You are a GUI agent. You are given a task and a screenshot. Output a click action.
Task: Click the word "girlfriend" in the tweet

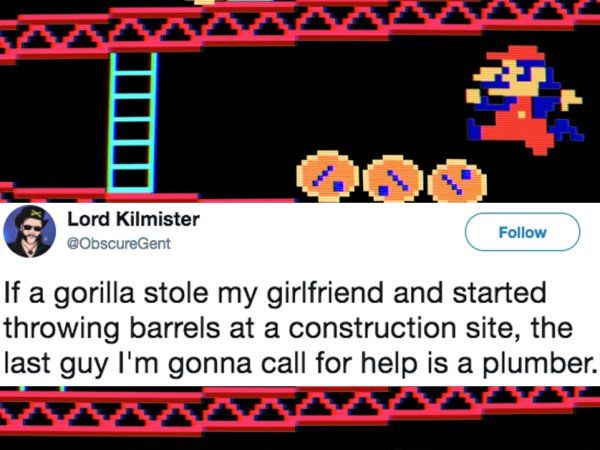325,294
